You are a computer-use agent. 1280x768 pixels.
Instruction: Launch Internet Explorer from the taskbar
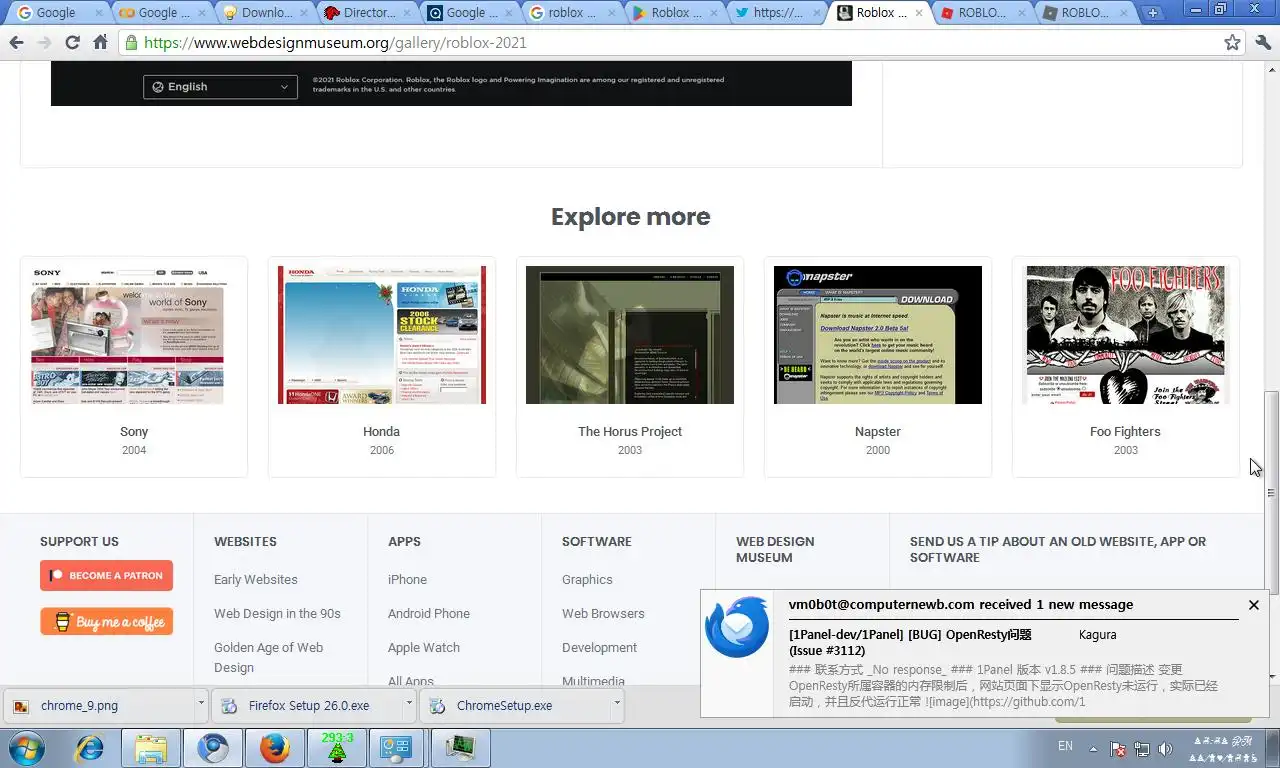(90, 748)
